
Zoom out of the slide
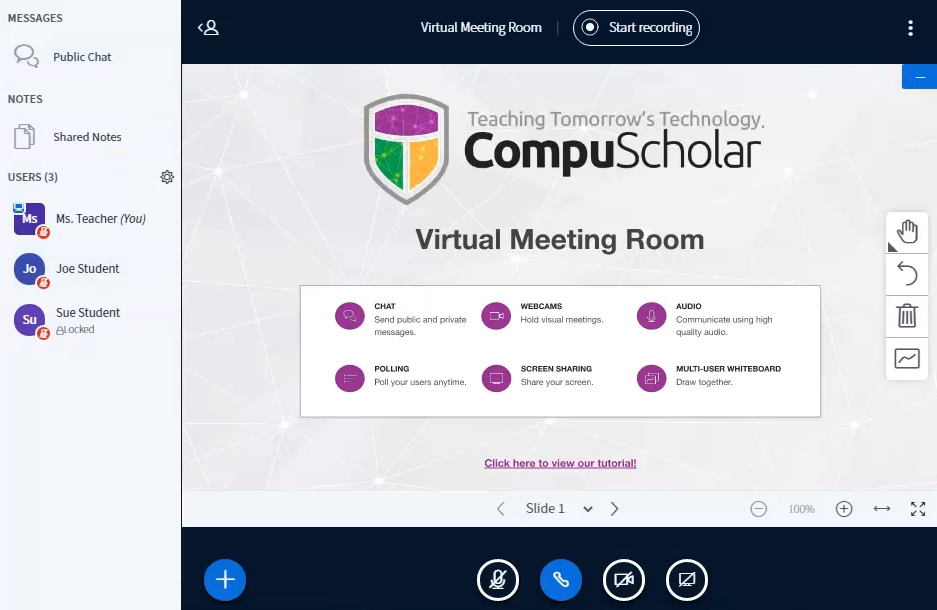pos(758,508)
